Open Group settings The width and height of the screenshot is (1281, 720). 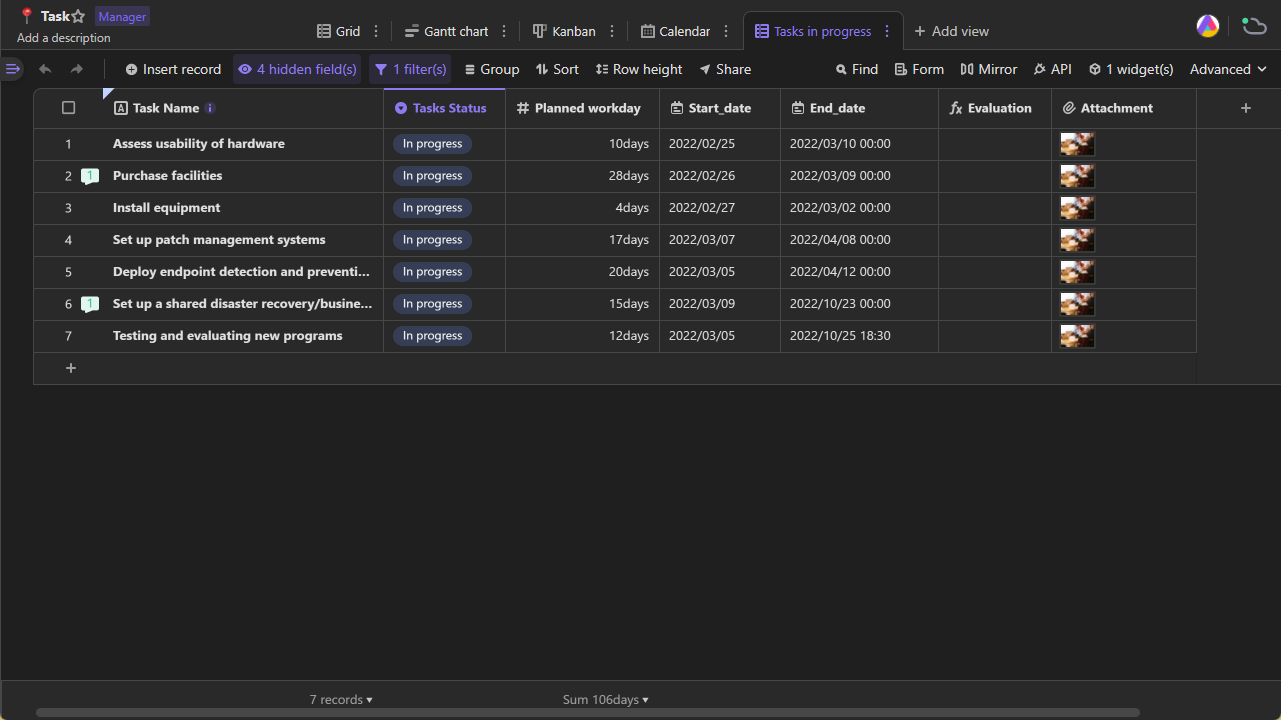(x=492, y=69)
